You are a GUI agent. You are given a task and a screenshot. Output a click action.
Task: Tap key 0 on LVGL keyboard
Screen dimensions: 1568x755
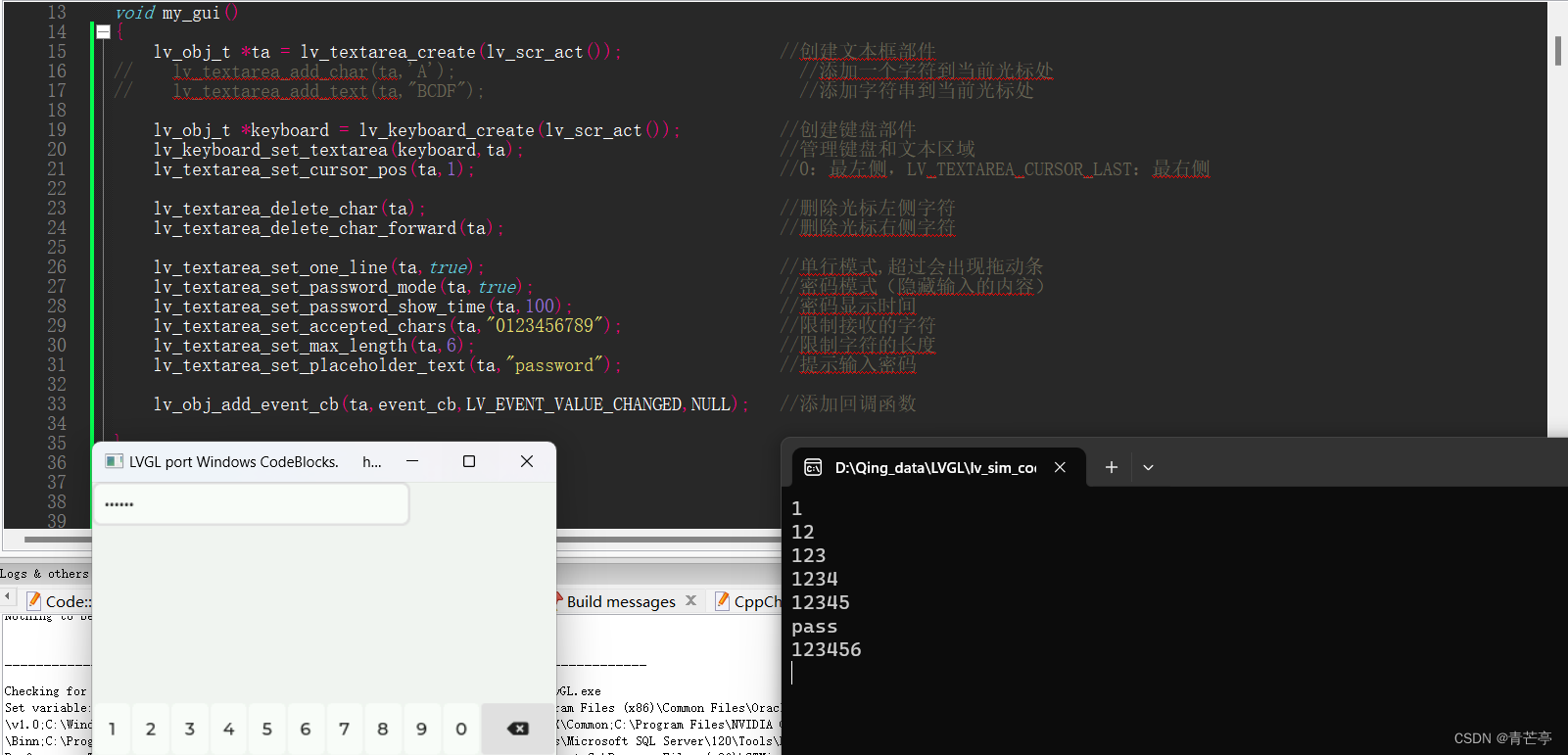(460, 729)
